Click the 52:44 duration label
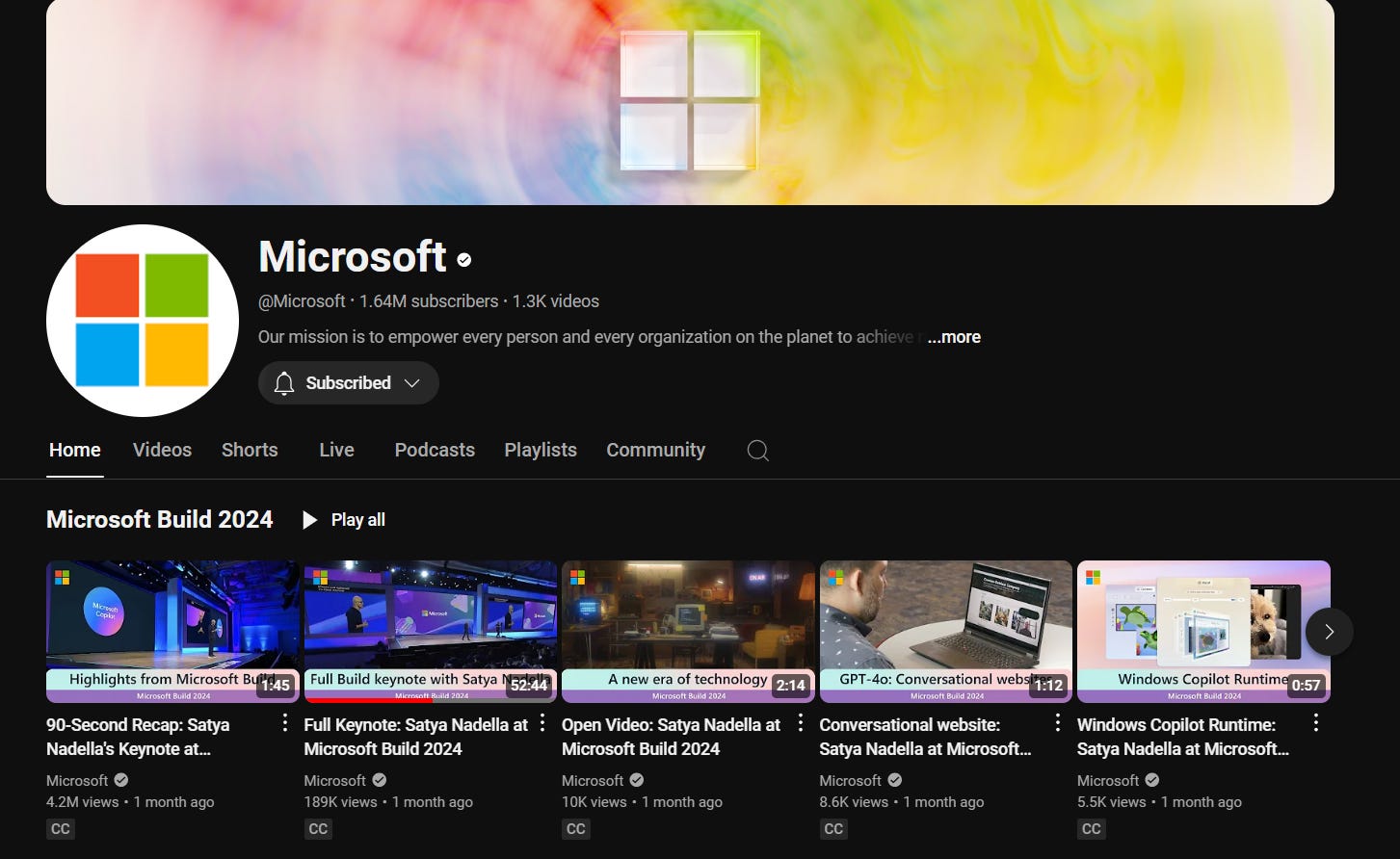This screenshot has width=1400, height=859. coord(529,686)
